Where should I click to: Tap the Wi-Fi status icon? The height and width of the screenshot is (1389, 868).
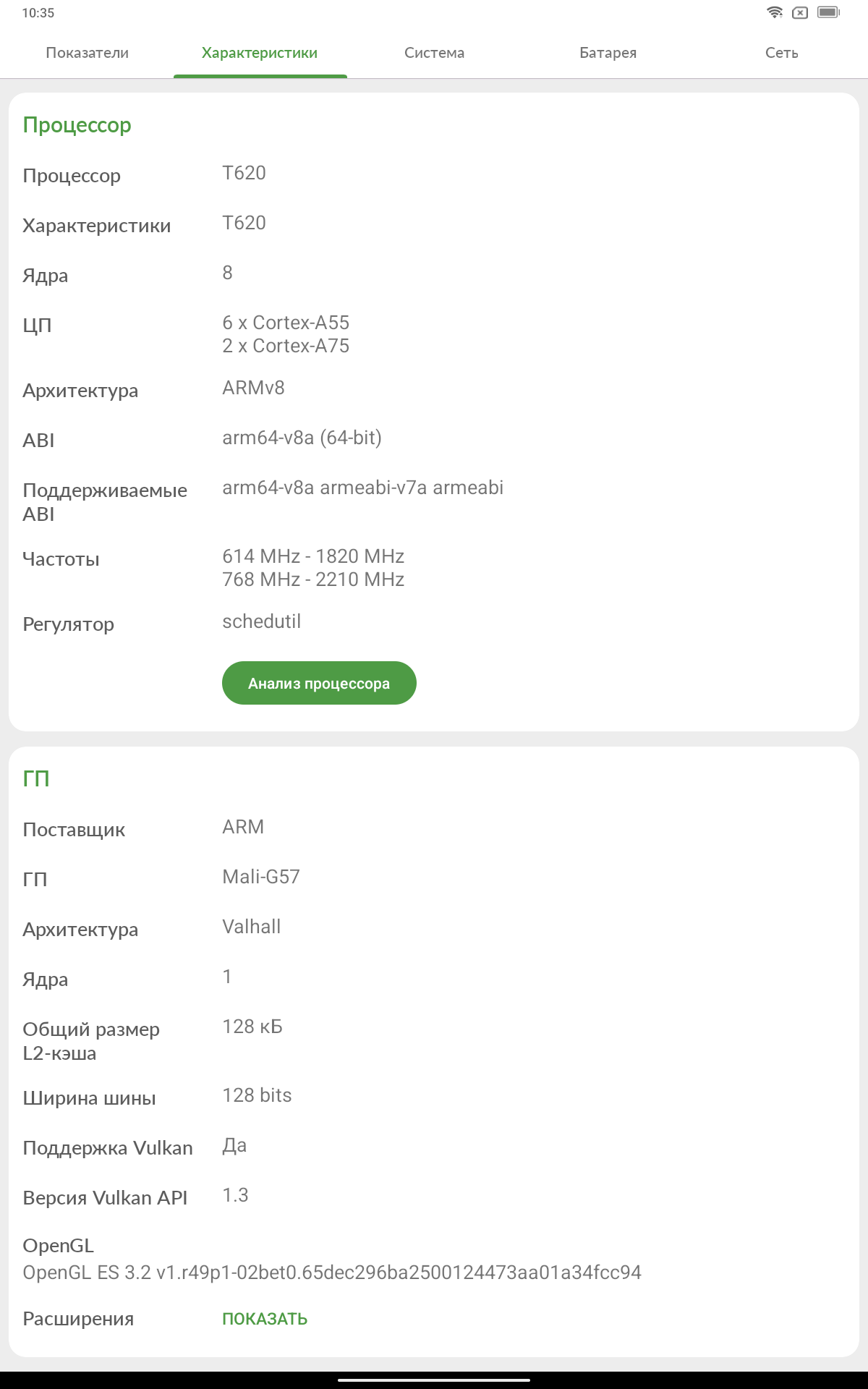(x=775, y=12)
